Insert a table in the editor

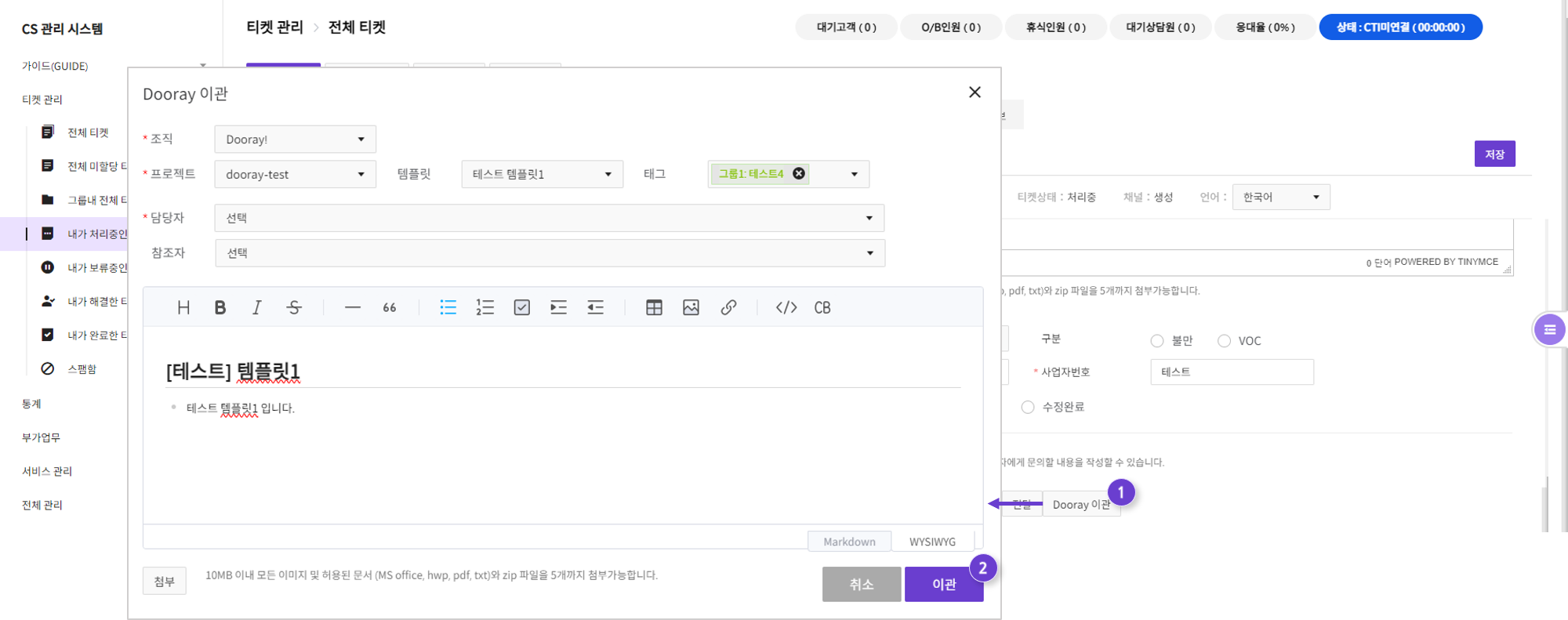(x=654, y=307)
